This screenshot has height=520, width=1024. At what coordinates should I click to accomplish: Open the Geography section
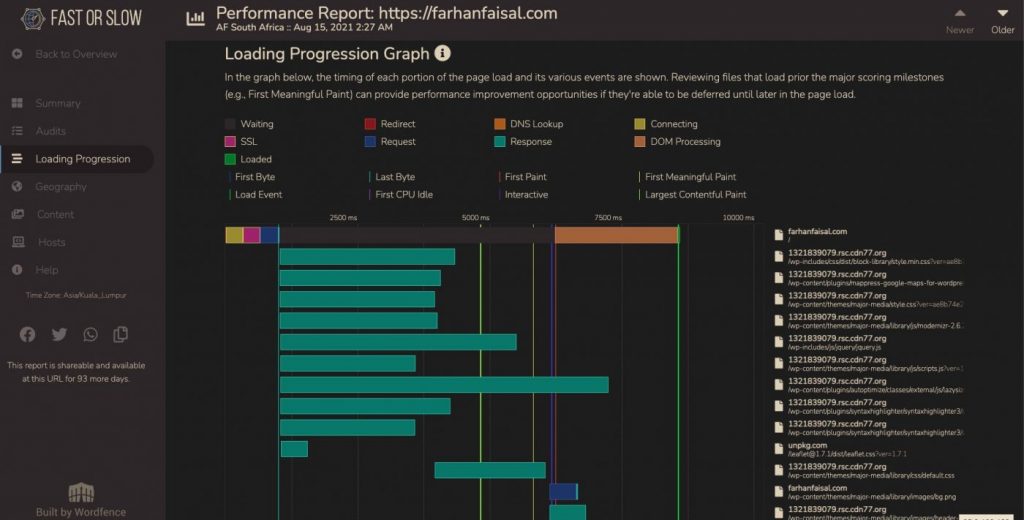pyautogui.click(x=61, y=187)
